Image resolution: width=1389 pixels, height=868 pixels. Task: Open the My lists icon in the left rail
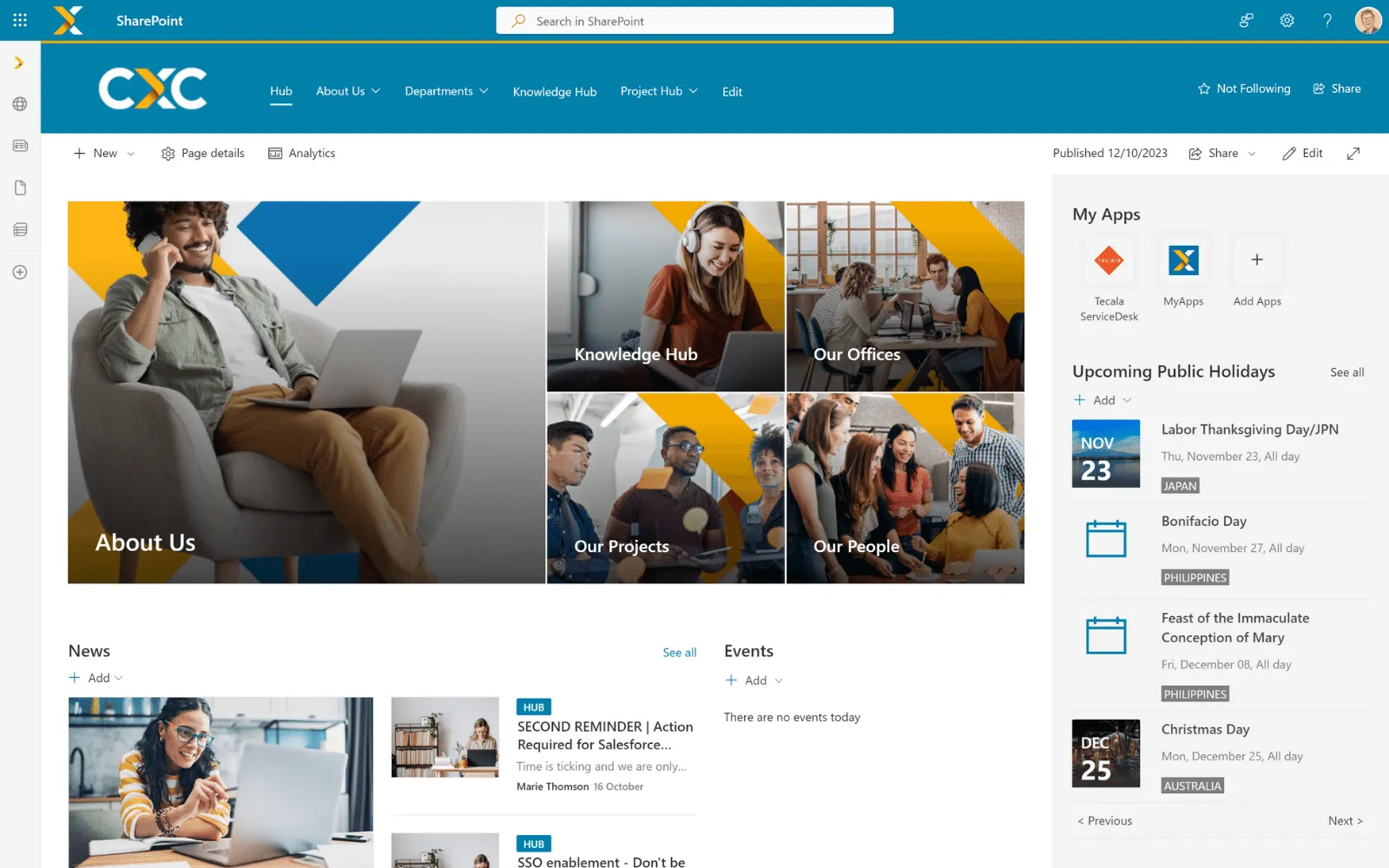[20, 229]
